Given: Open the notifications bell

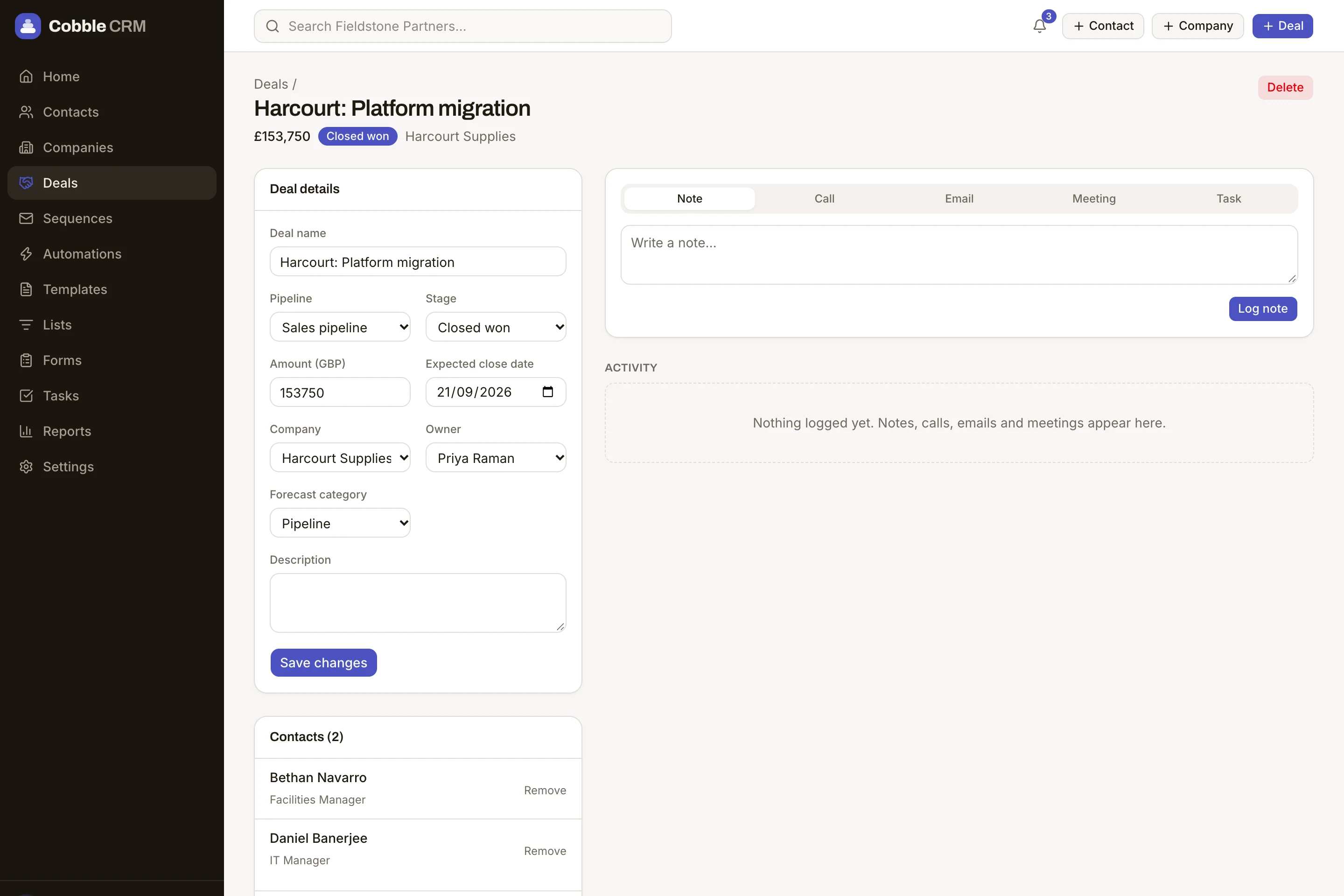Looking at the screenshot, I should pyautogui.click(x=1039, y=26).
